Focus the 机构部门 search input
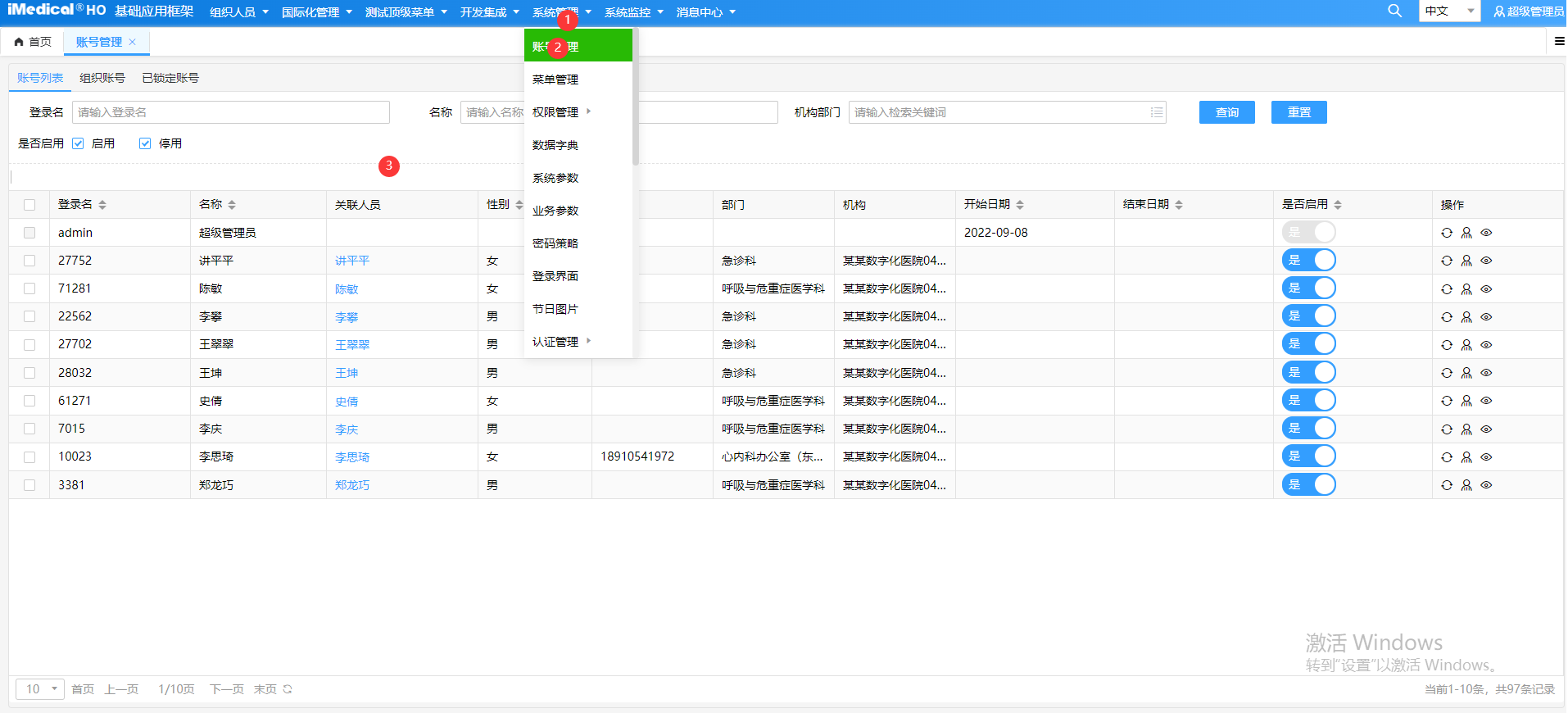The height and width of the screenshot is (713, 1568). click(x=1008, y=112)
